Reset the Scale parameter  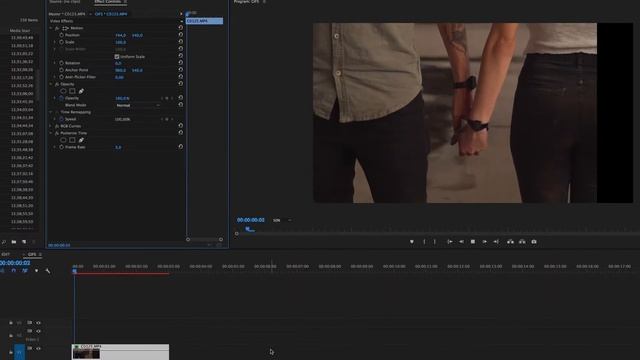pyautogui.click(x=180, y=42)
